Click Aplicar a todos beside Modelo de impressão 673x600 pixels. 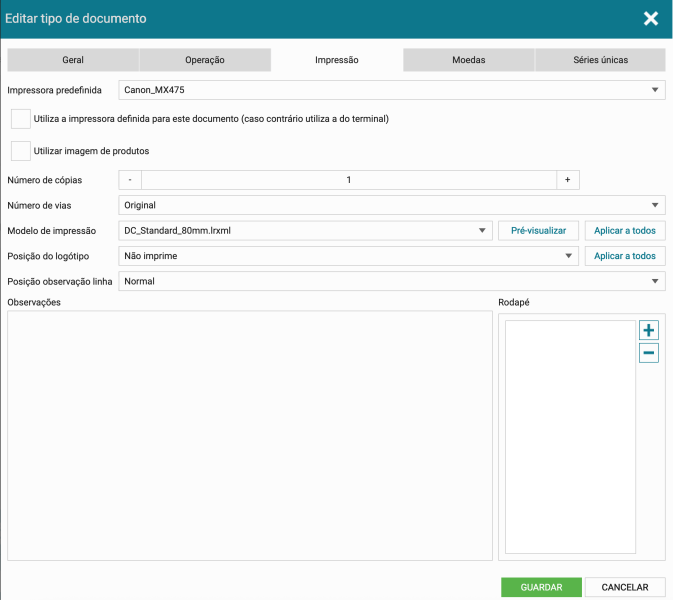pos(625,230)
